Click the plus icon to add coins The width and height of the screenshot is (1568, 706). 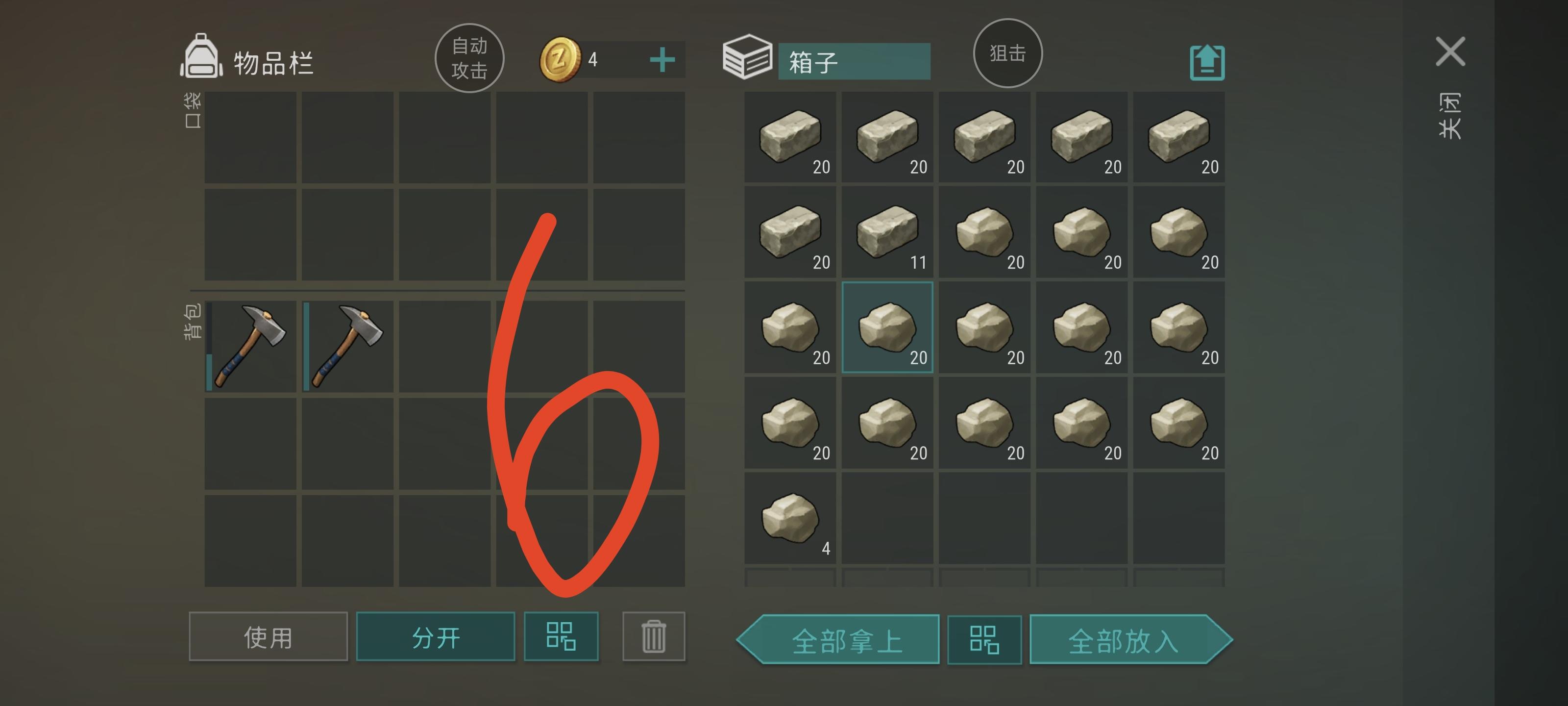[662, 60]
